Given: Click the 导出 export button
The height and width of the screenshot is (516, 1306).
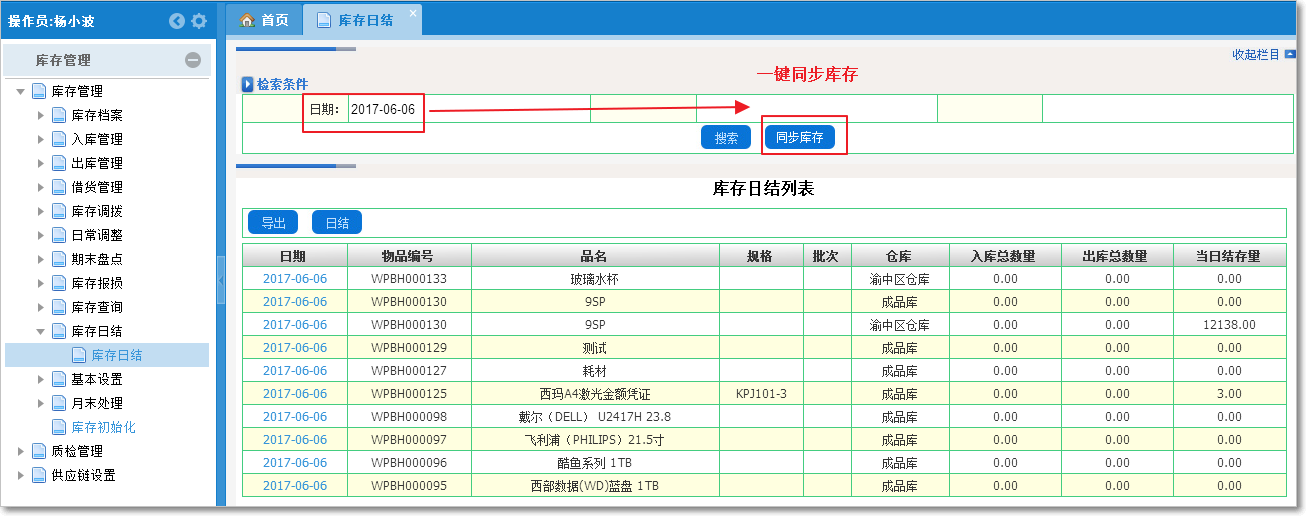Looking at the screenshot, I should point(273,223).
